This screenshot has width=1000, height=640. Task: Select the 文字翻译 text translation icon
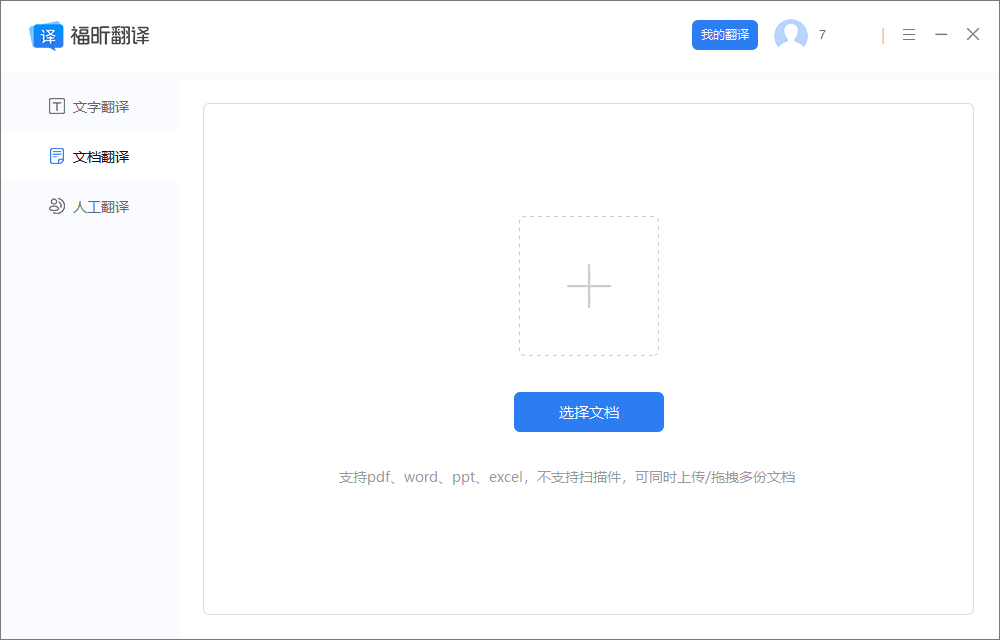(57, 105)
